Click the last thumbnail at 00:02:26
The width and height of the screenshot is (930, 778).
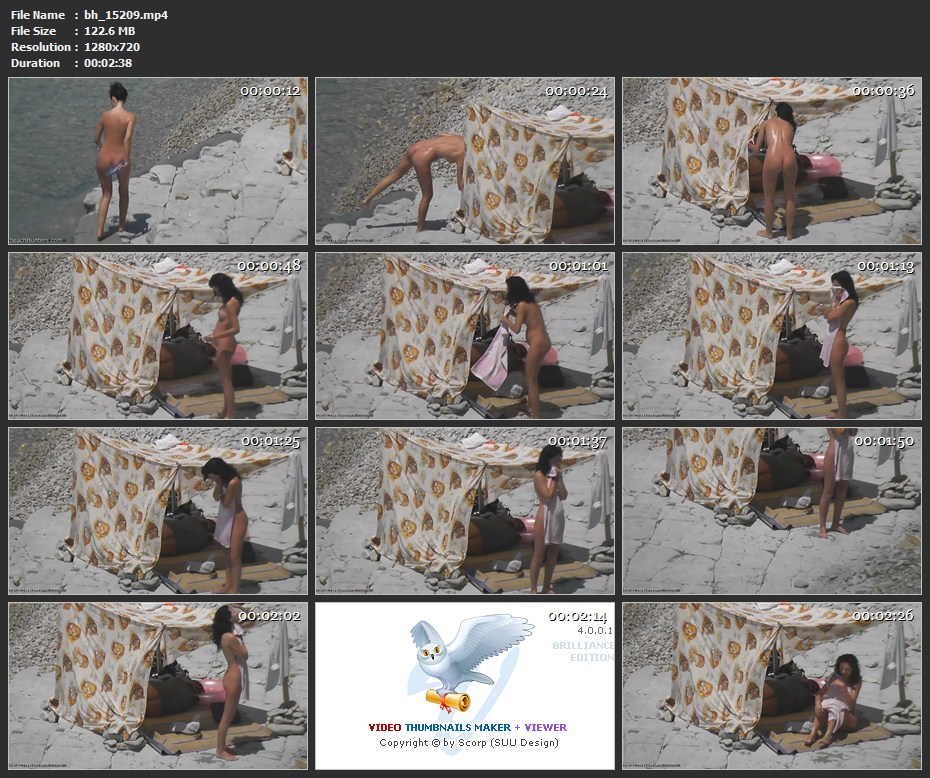click(x=771, y=684)
